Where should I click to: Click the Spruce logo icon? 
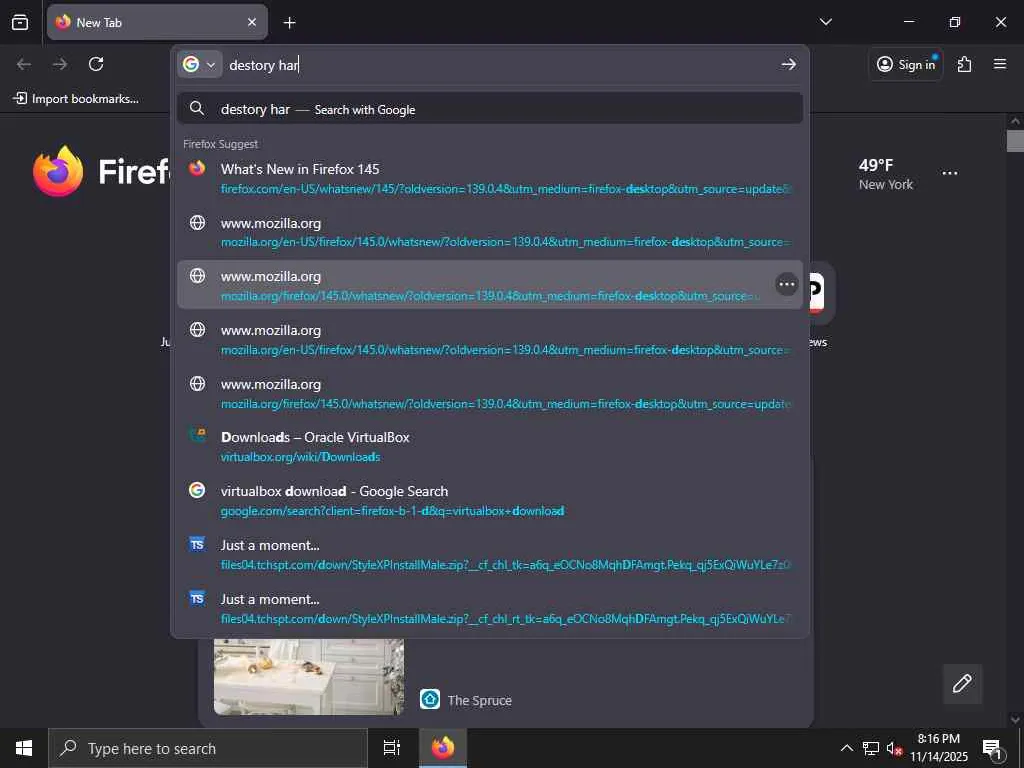[430, 699]
